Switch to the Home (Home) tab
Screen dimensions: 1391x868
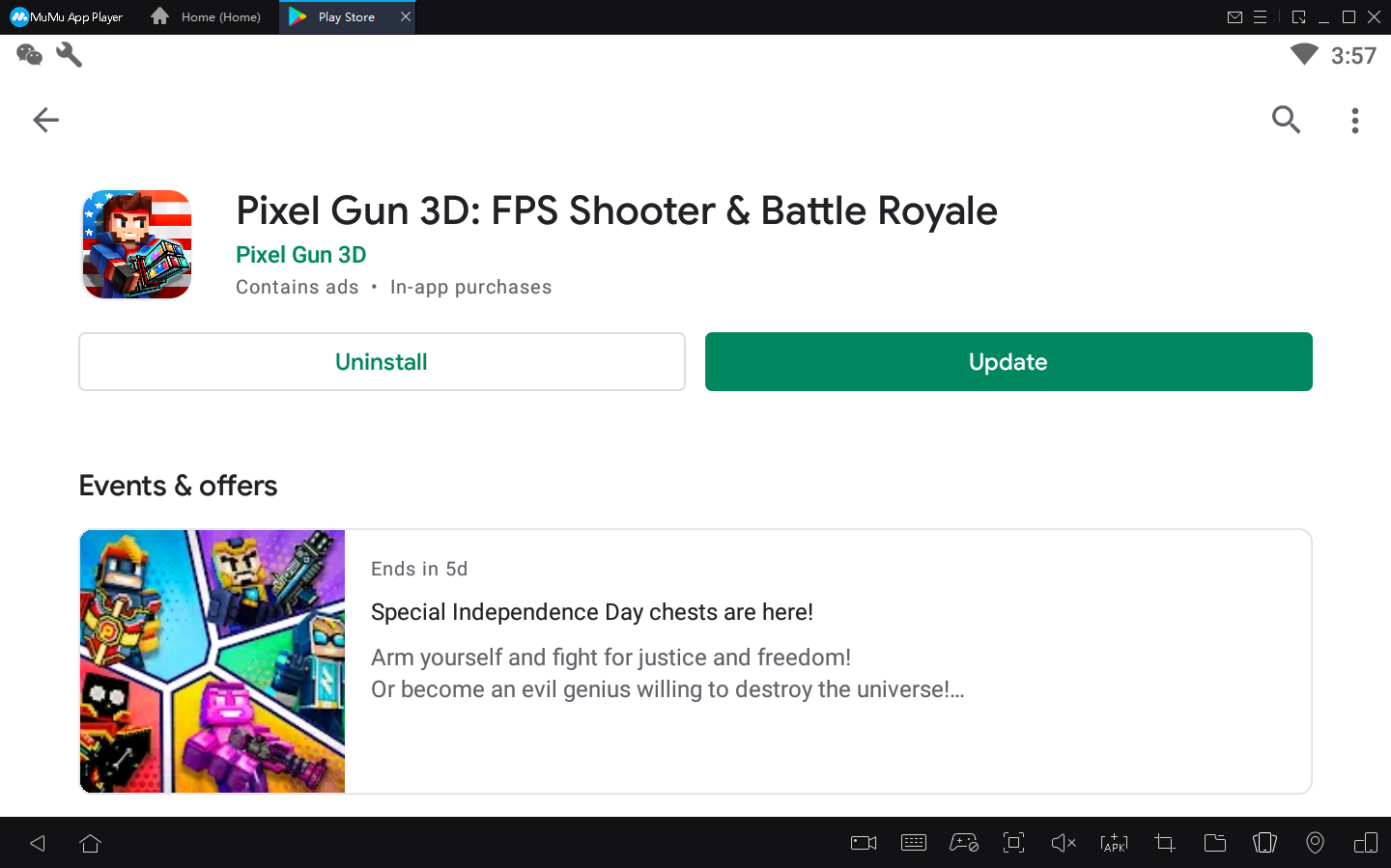pos(207,17)
